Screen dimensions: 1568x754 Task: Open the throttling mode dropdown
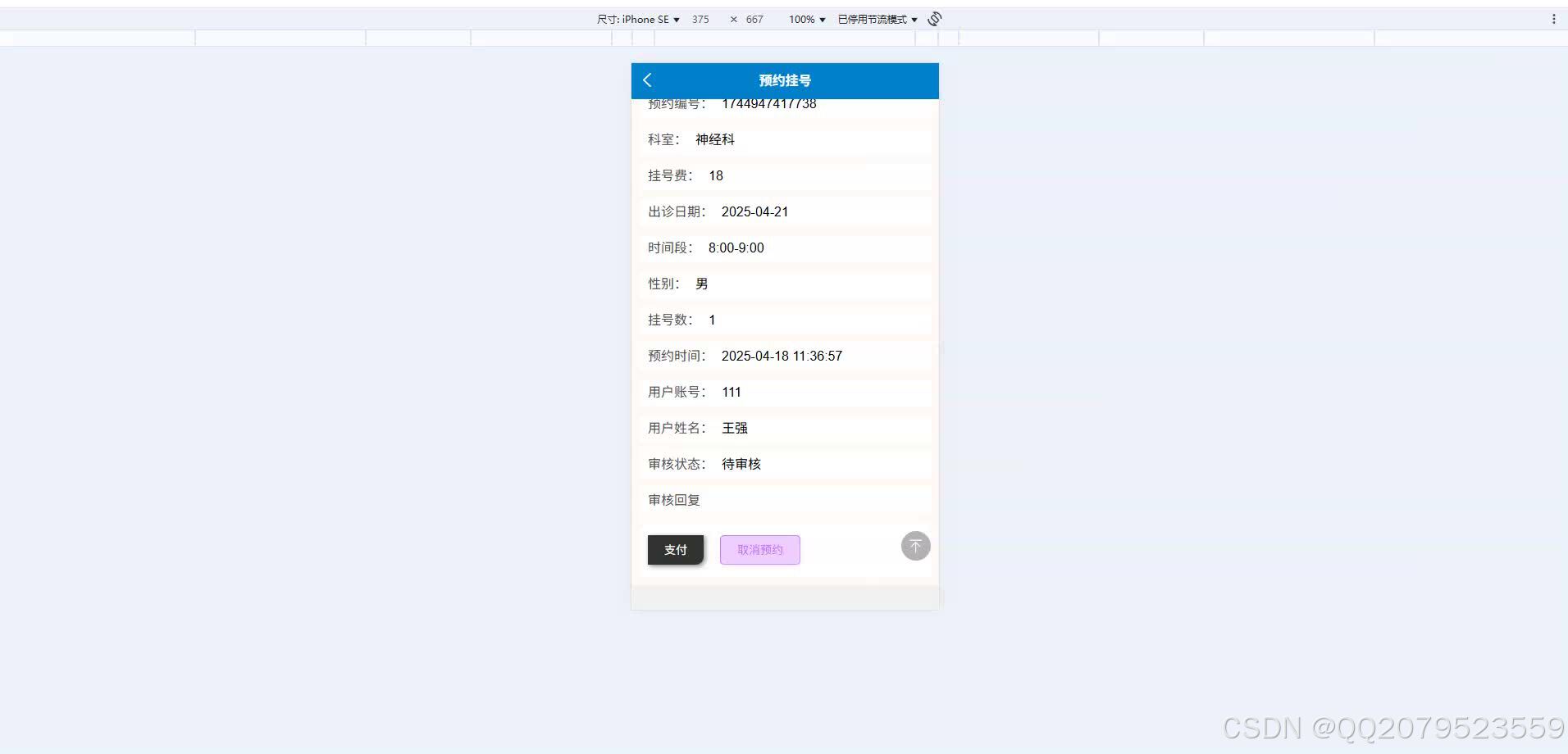(x=877, y=19)
